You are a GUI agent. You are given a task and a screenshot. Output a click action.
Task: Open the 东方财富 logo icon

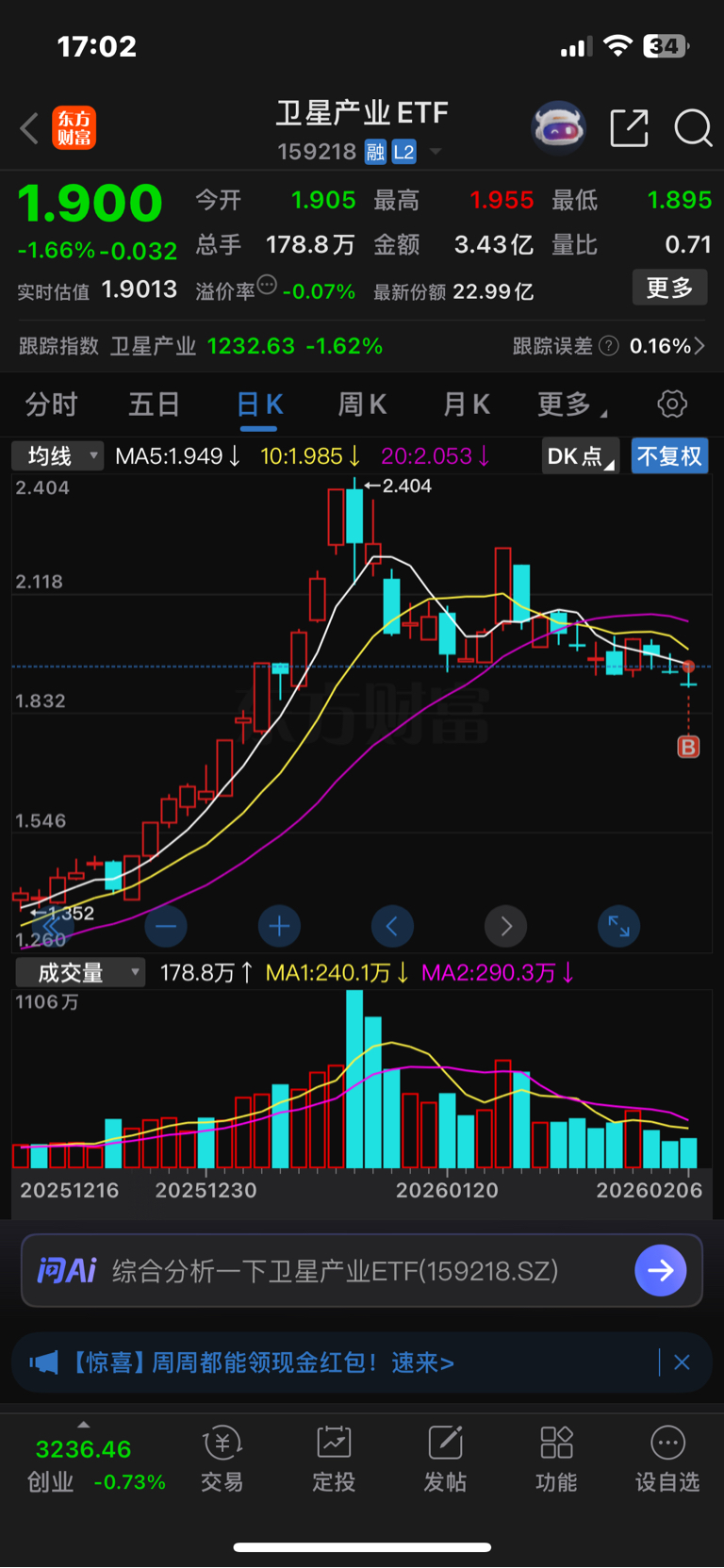[x=74, y=128]
